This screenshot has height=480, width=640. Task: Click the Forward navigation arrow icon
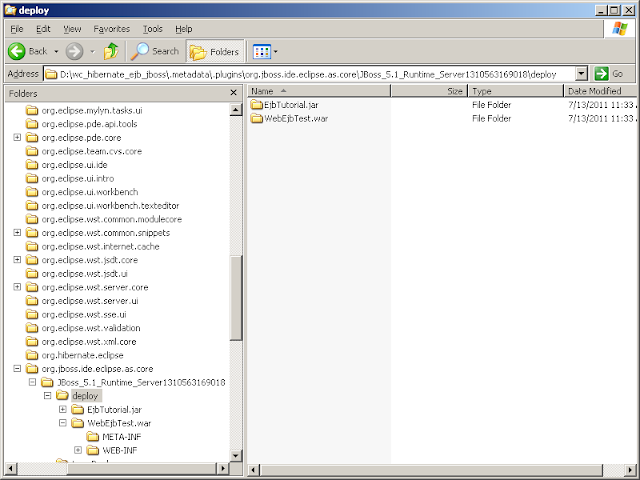click(x=74, y=51)
